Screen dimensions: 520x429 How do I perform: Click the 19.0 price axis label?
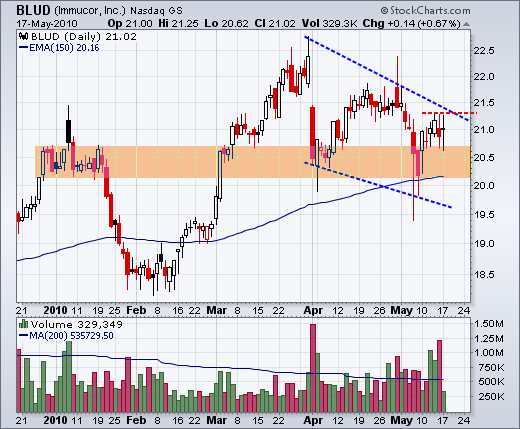click(484, 243)
